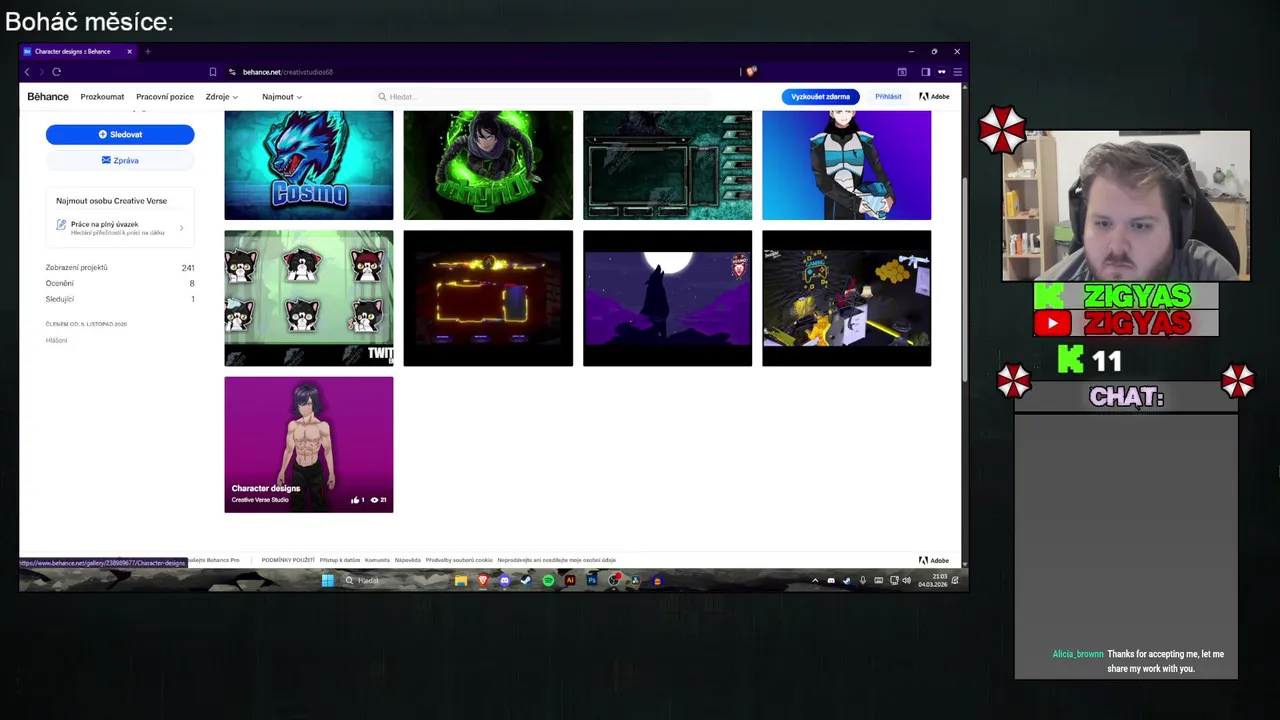This screenshot has height=720, width=1280.
Task: Open Adobe Photoshop from the taskbar
Action: tap(592, 580)
